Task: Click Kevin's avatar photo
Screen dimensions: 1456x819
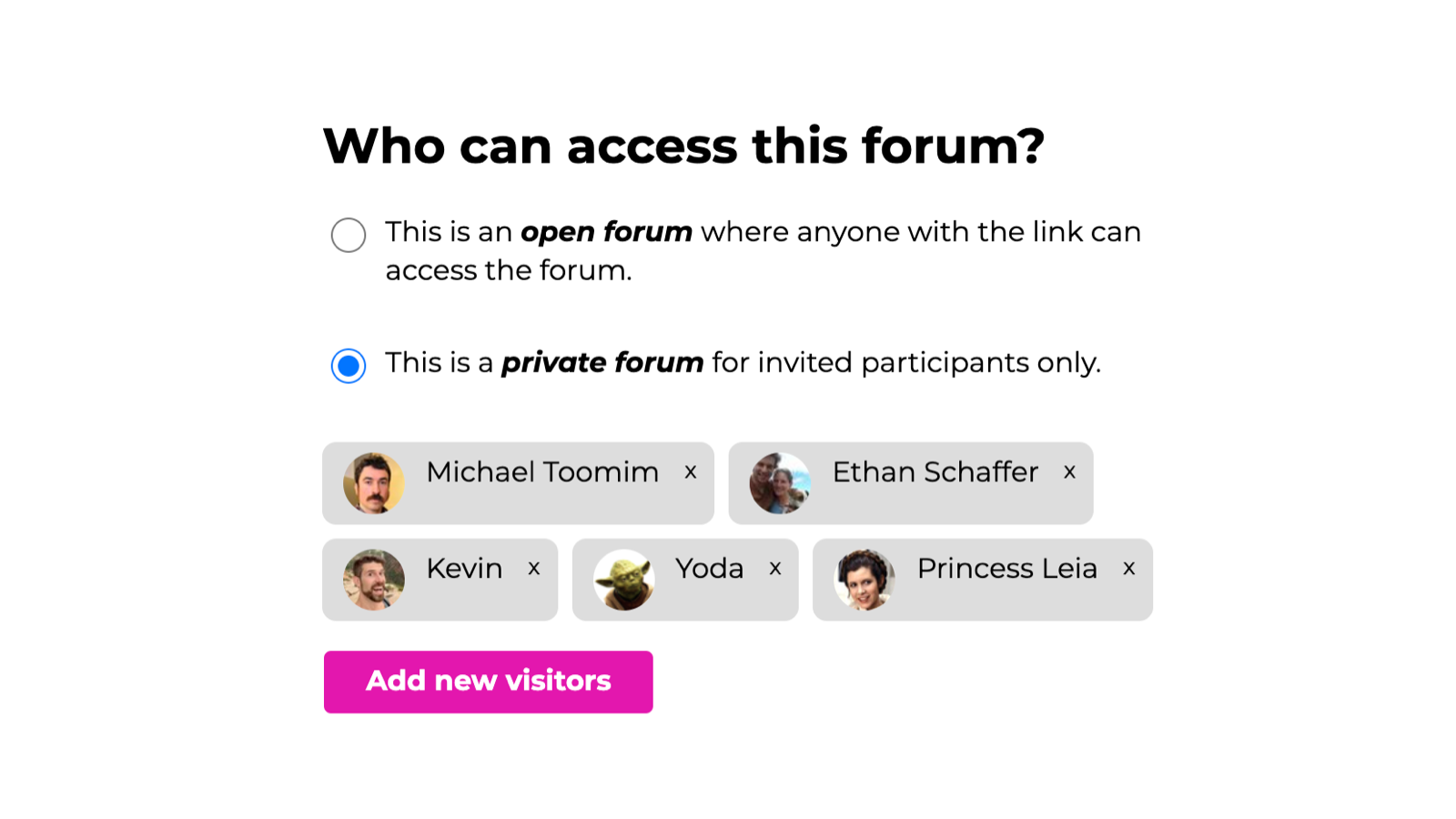Action: [x=374, y=580]
